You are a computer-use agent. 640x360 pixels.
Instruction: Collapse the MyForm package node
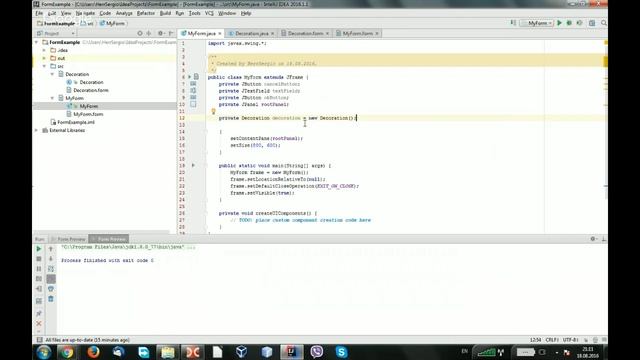pos(52,98)
